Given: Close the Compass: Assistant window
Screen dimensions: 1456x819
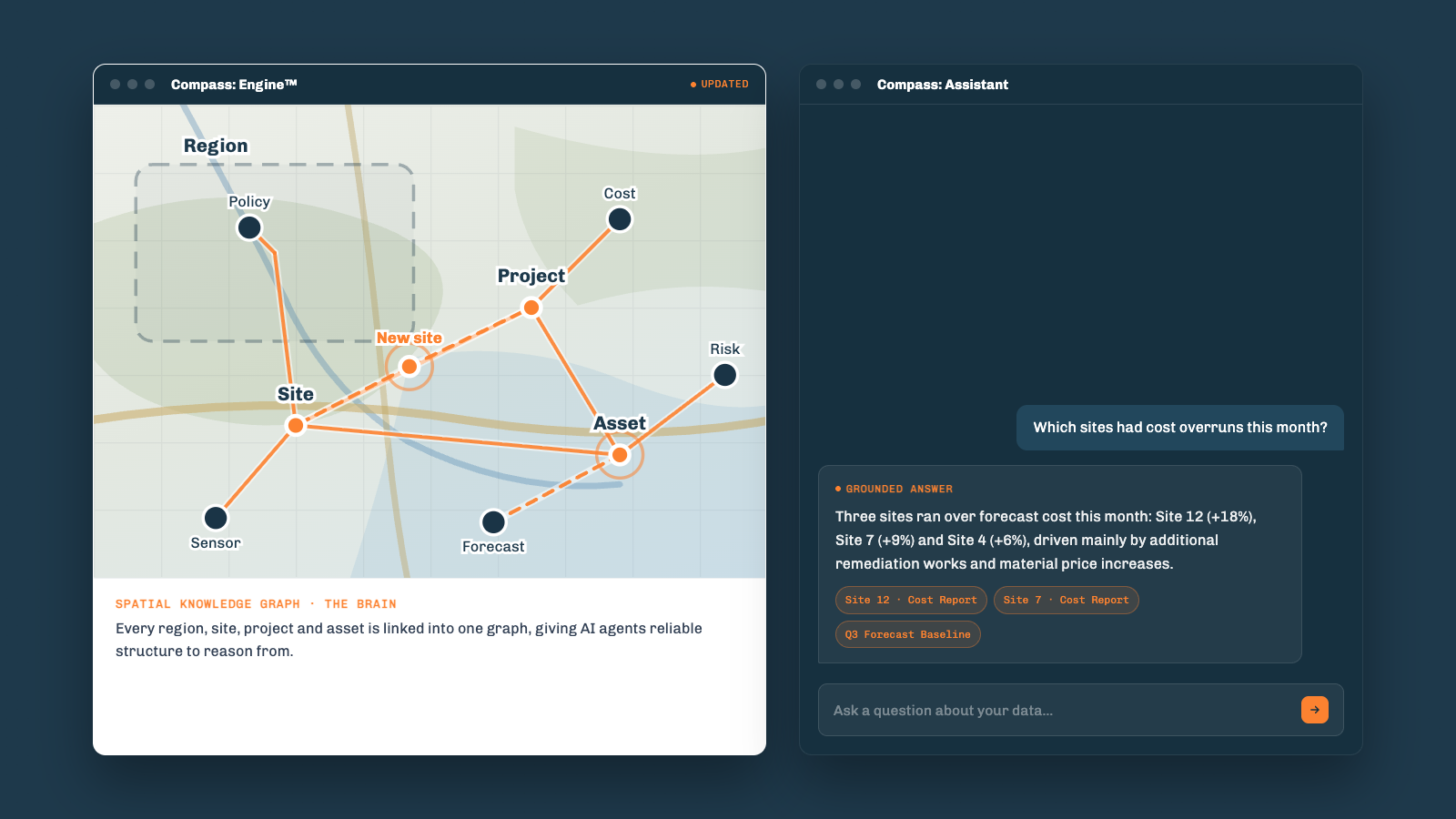Looking at the screenshot, I should coord(822,85).
